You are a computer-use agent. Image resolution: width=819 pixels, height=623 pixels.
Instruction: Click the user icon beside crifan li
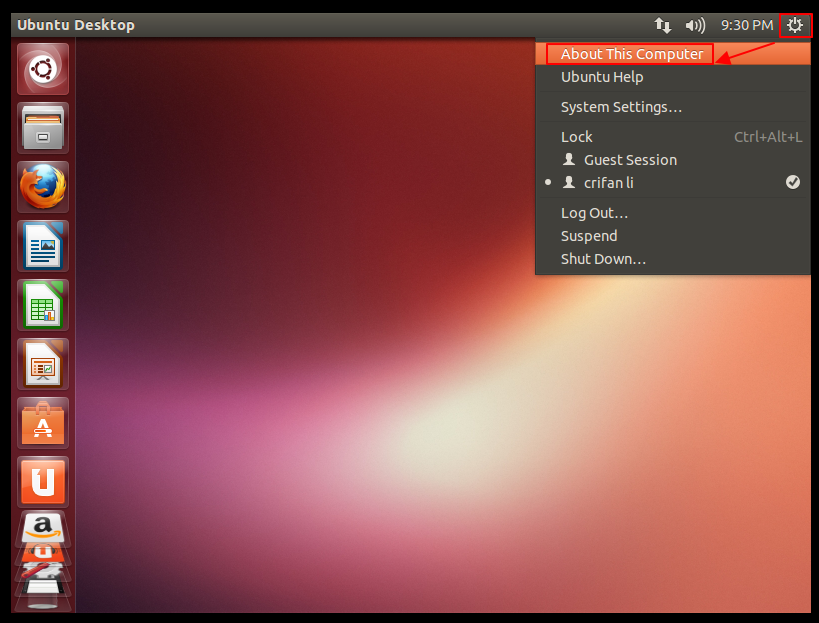tap(569, 182)
